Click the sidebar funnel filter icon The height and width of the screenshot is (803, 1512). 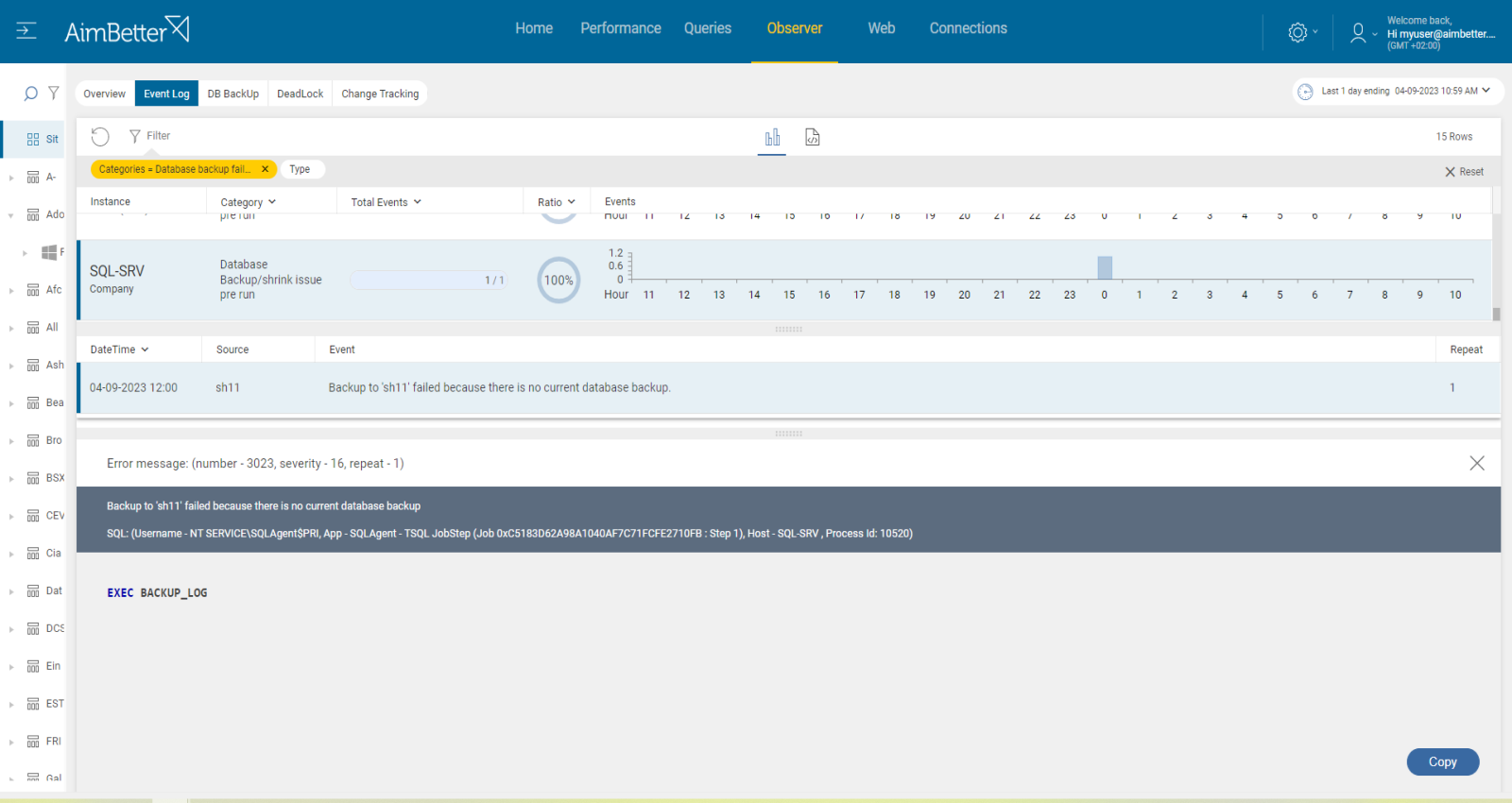[x=54, y=93]
